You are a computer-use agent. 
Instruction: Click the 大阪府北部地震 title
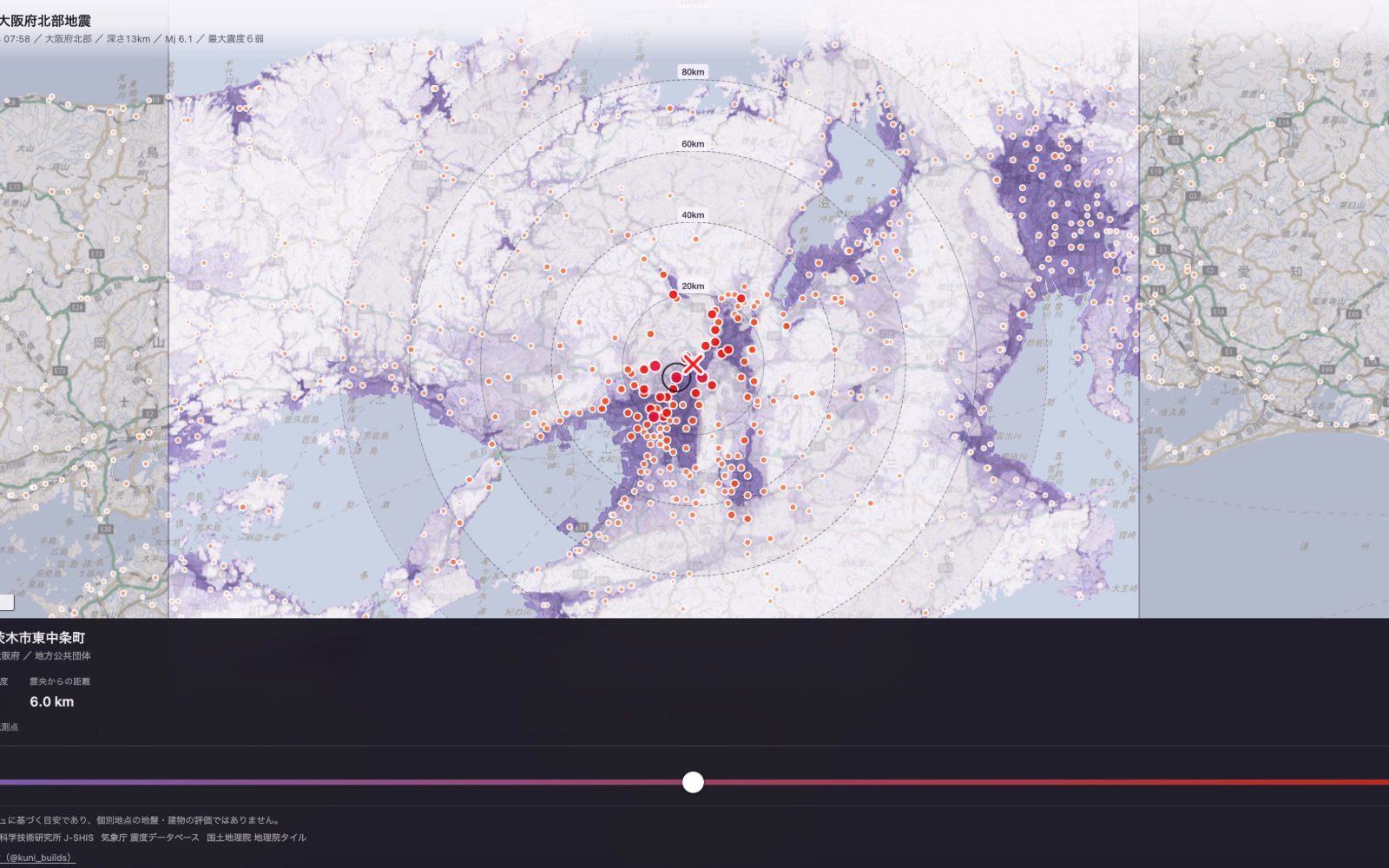click(45, 20)
